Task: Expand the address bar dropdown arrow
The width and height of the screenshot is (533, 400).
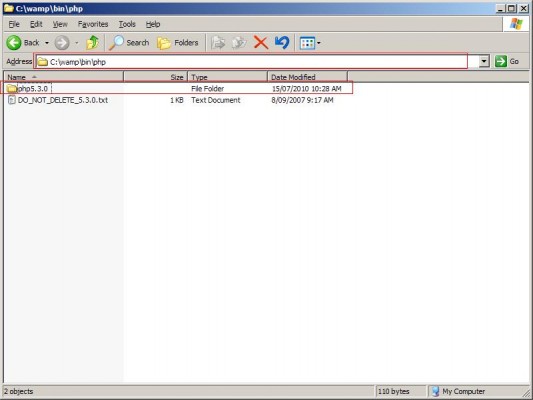Action: tap(484, 62)
